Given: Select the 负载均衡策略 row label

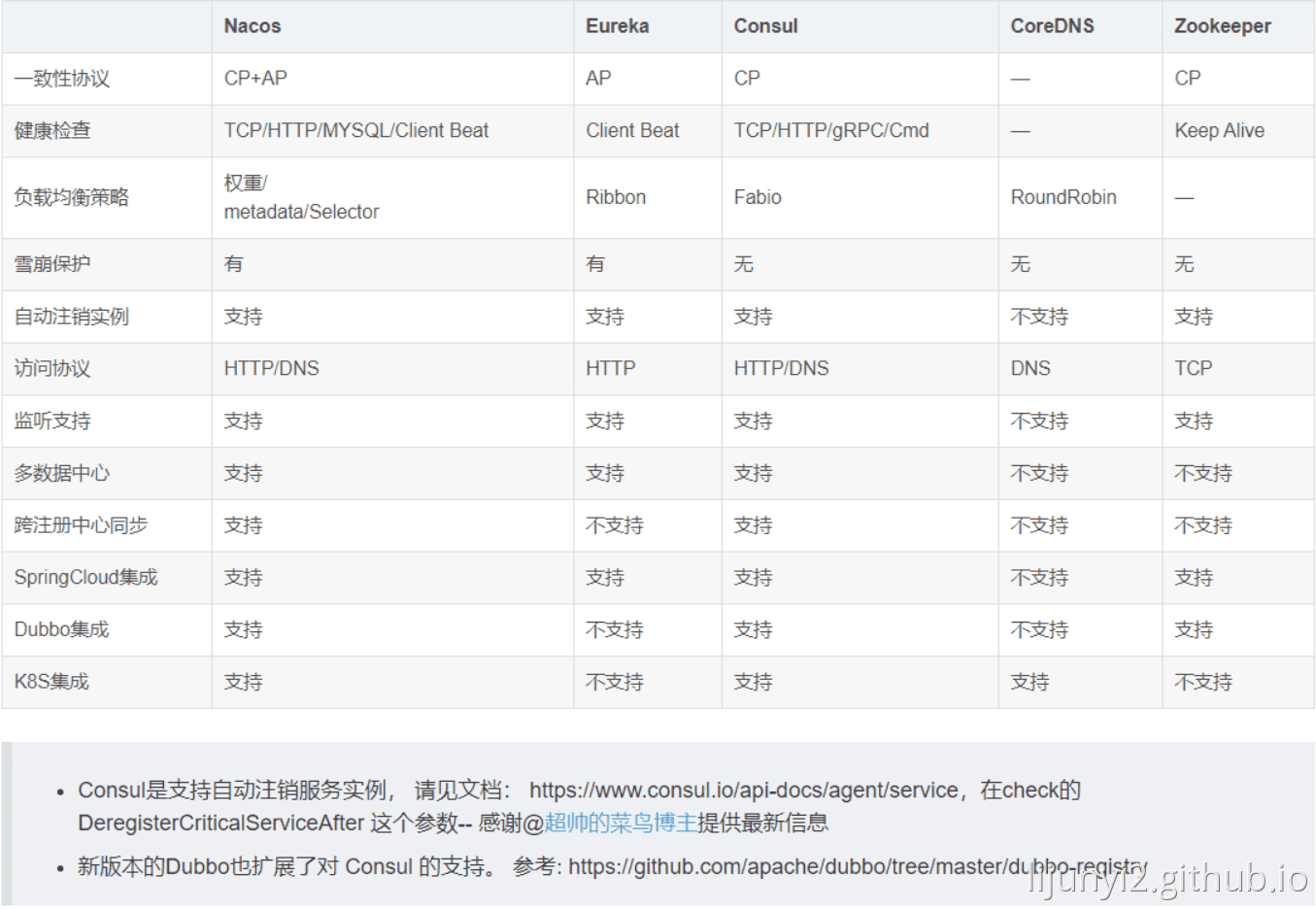Looking at the screenshot, I should click(x=71, y=197).
